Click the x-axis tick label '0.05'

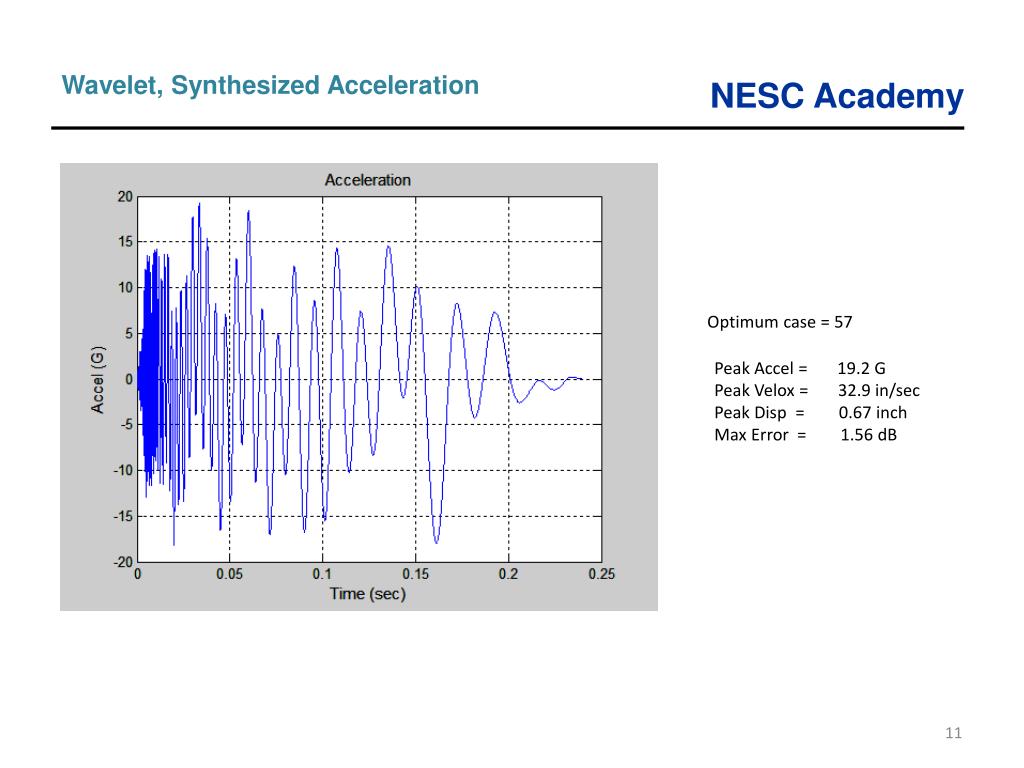point(229,574)
